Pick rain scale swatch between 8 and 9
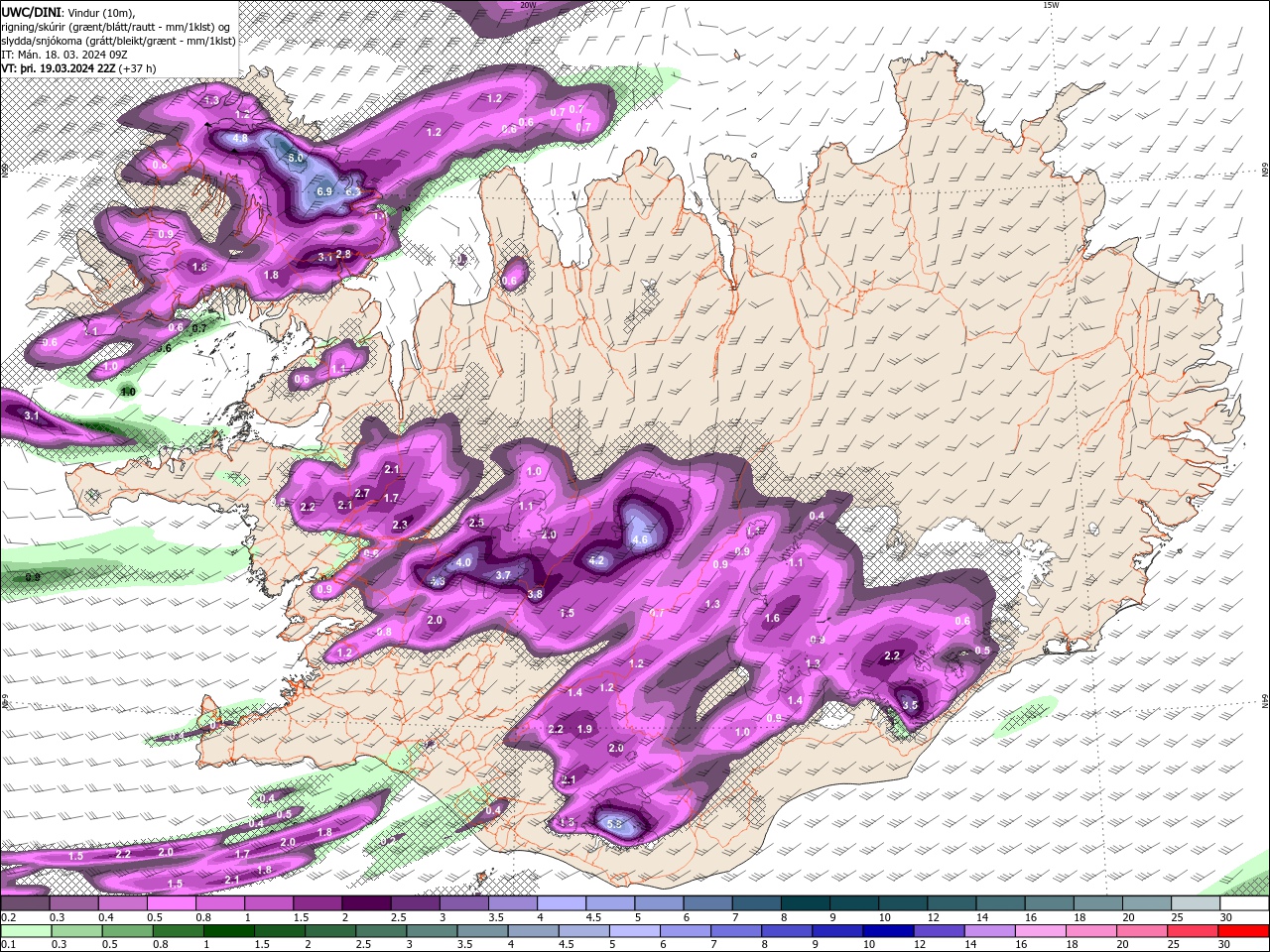The width and height of the screenshot is (1270, 952). (786, 930)
